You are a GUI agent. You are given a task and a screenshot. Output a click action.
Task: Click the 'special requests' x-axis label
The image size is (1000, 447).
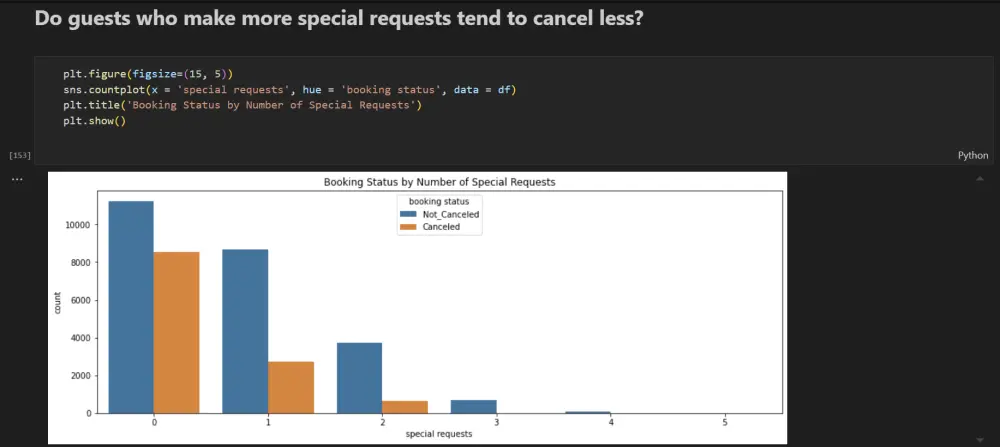pyautogui.click(x=439, y=433)
